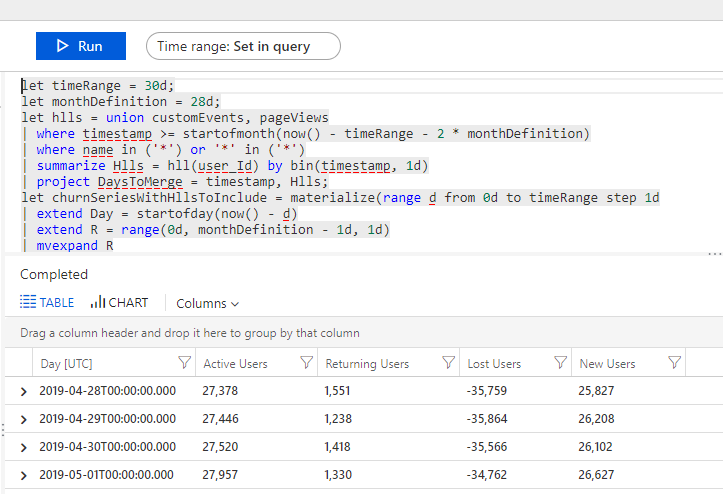
Task: Expand the 2019-05-01 result row
Action: point(24,476)
